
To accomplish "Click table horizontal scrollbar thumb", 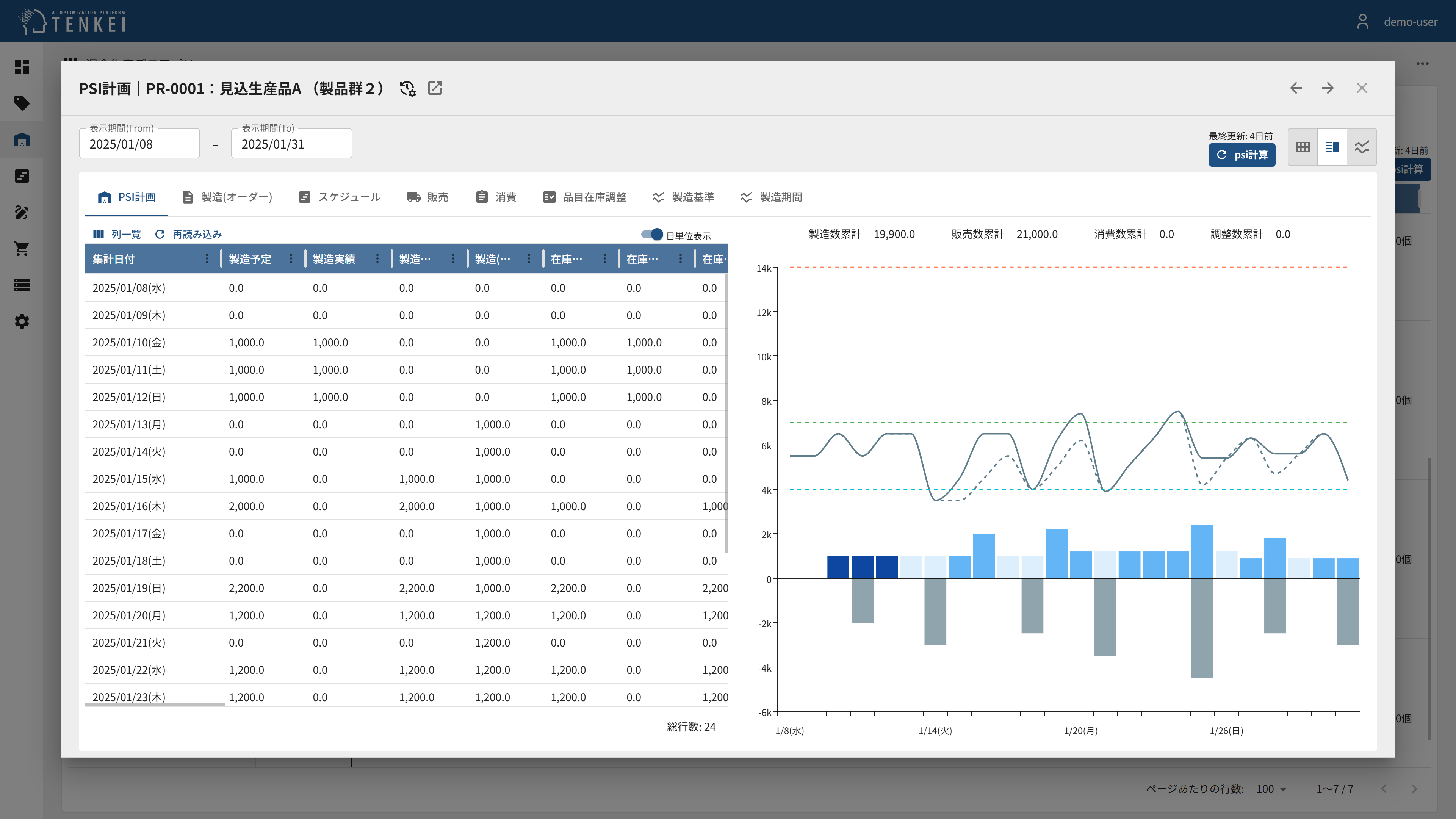I will (154, 705).
